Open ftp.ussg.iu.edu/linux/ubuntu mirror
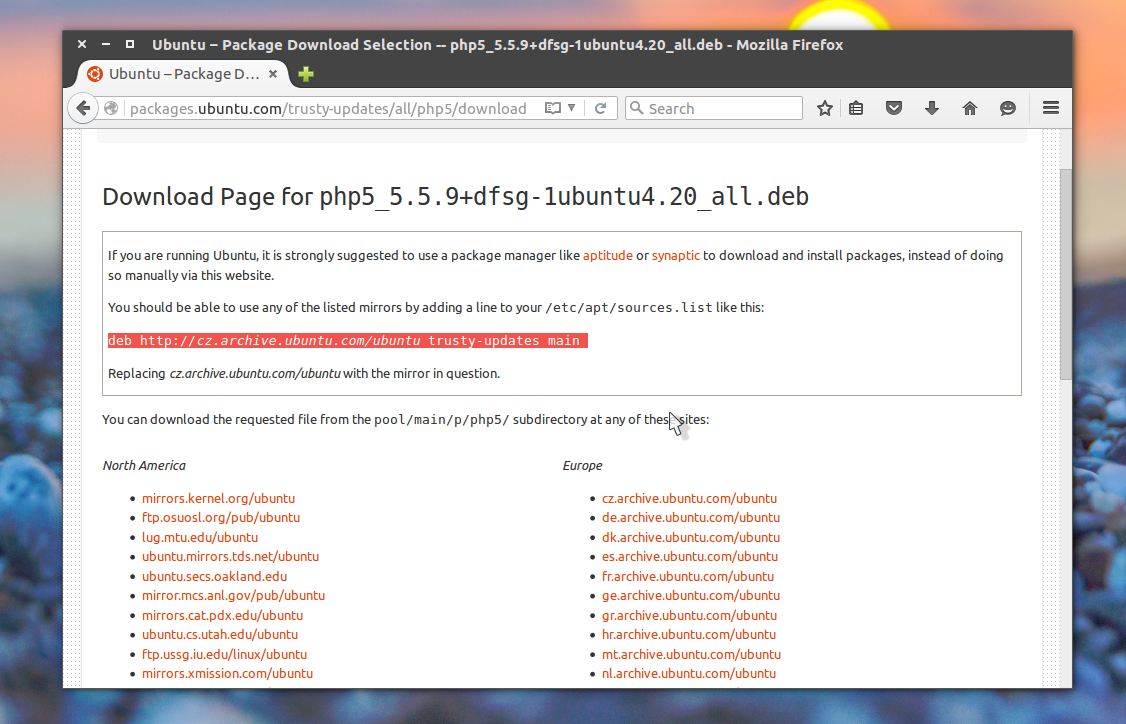The width and height of the screenshot is (1126, 724). coord(225,654)
